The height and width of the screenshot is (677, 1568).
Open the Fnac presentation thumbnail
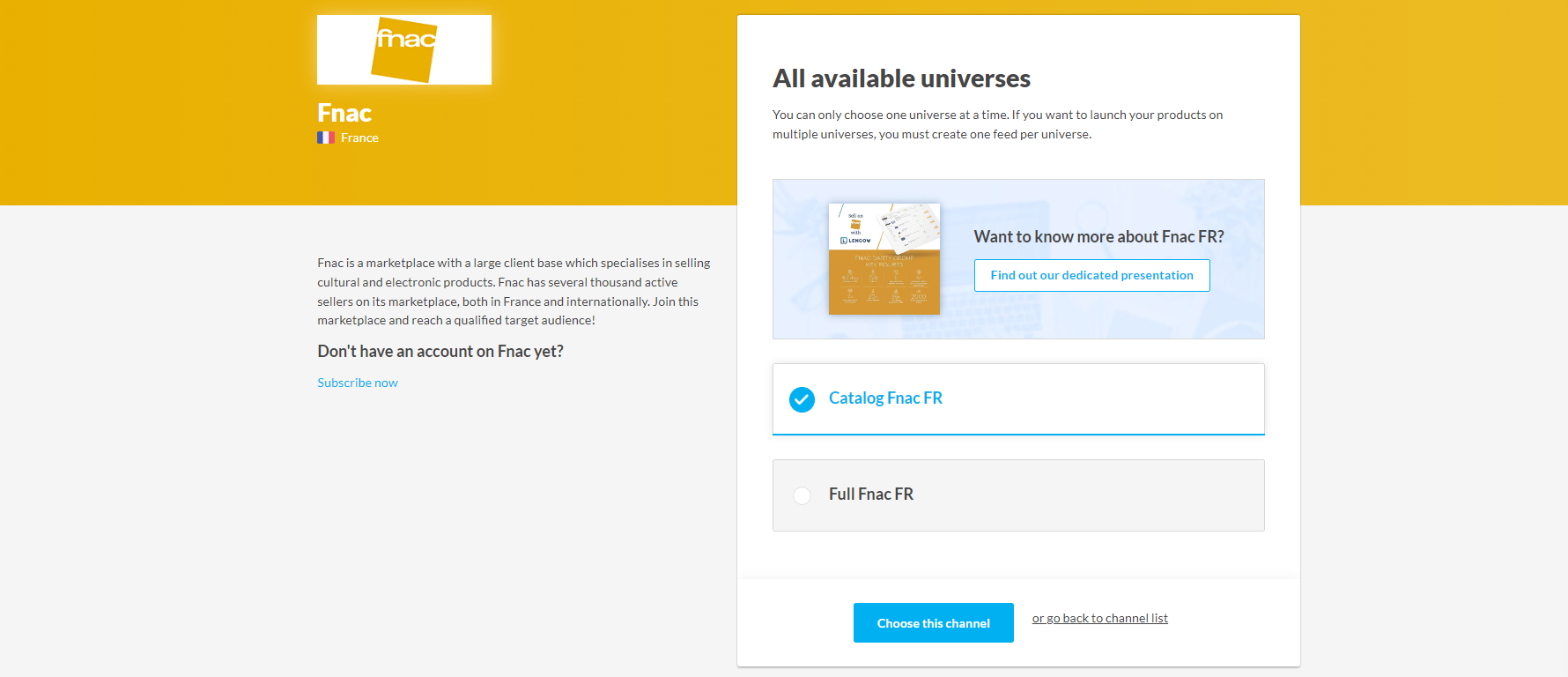884,259
